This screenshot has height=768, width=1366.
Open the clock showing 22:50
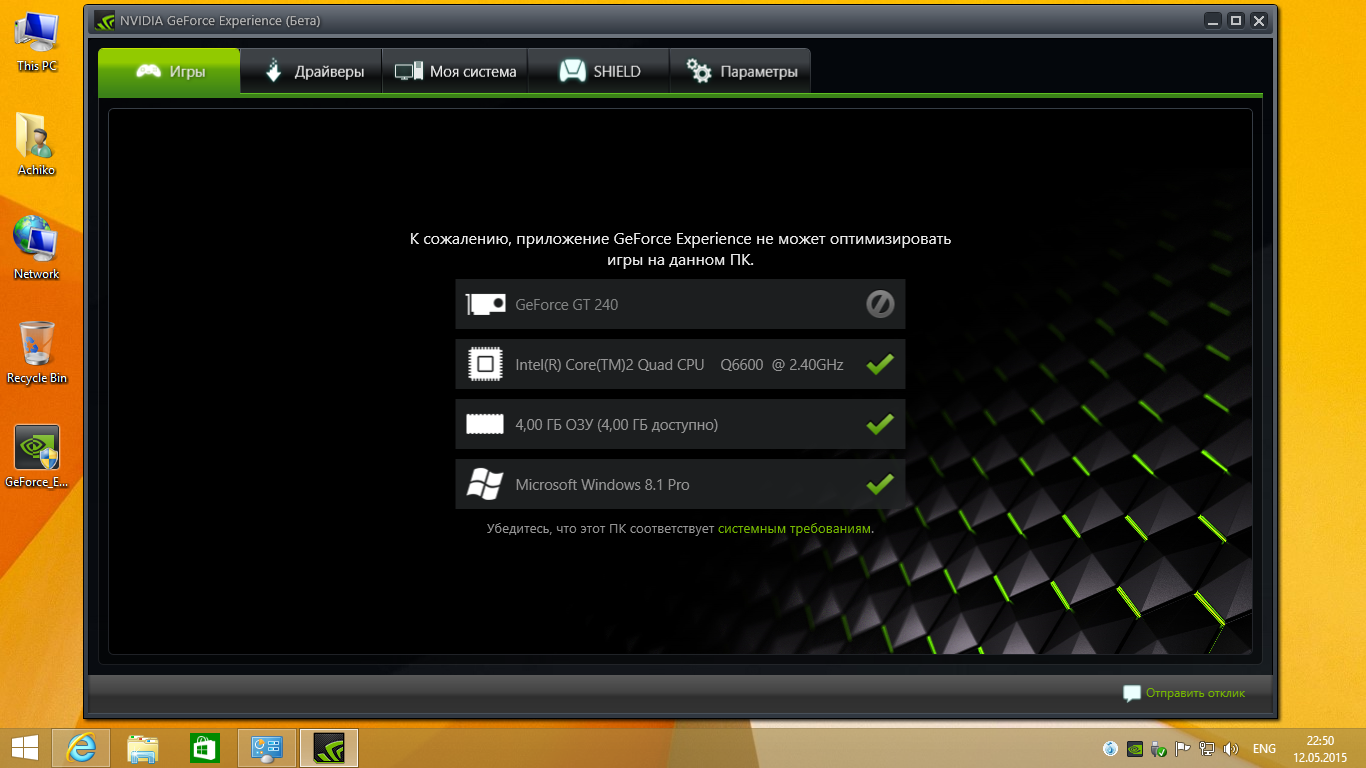[x=1320, y=748]
